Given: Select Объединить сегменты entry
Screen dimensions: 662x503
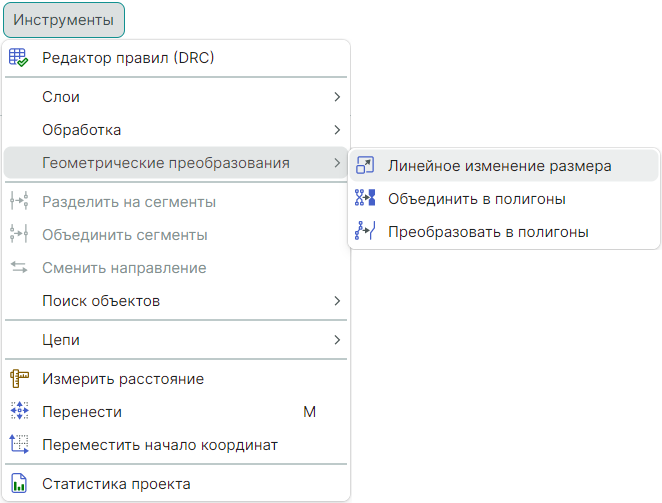Looking at the screenshot, I should pyautogui.click(x=125, y=235).
